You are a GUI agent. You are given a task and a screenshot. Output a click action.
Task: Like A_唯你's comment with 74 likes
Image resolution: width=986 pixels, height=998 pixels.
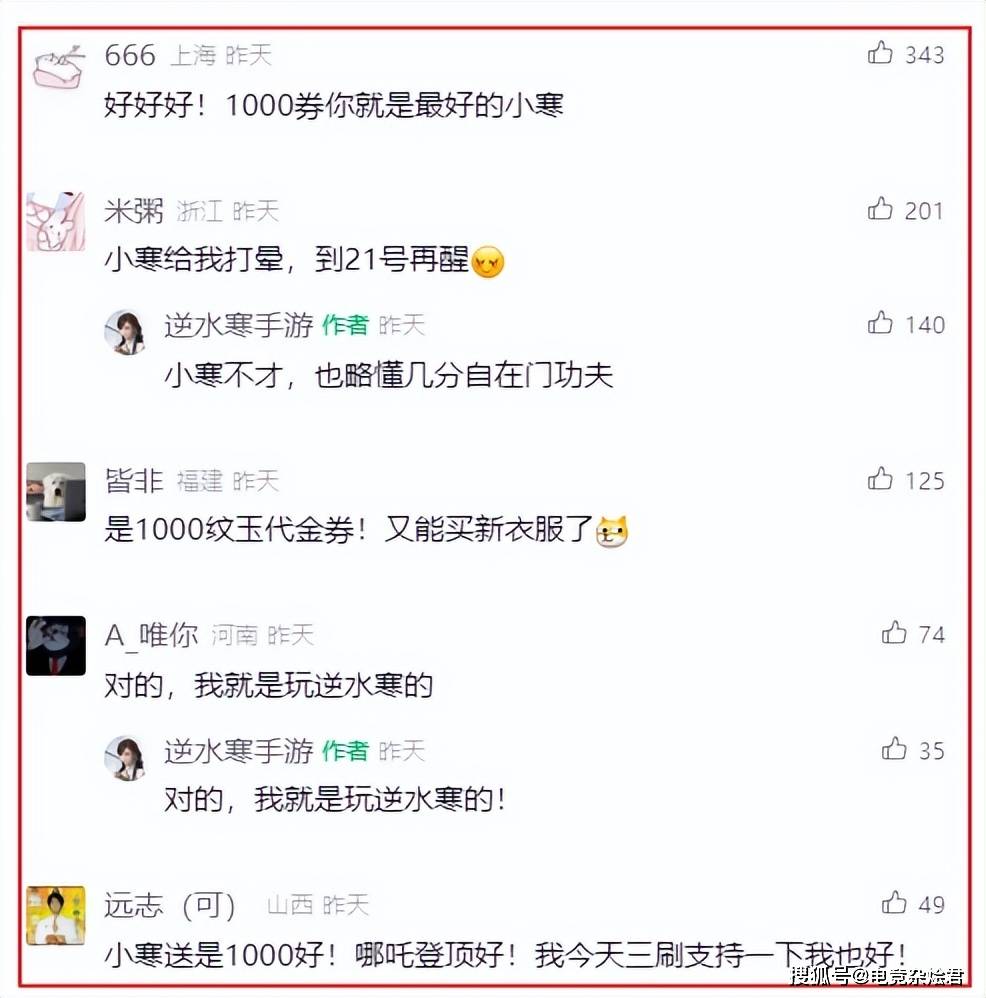click(x=894, y=633)
